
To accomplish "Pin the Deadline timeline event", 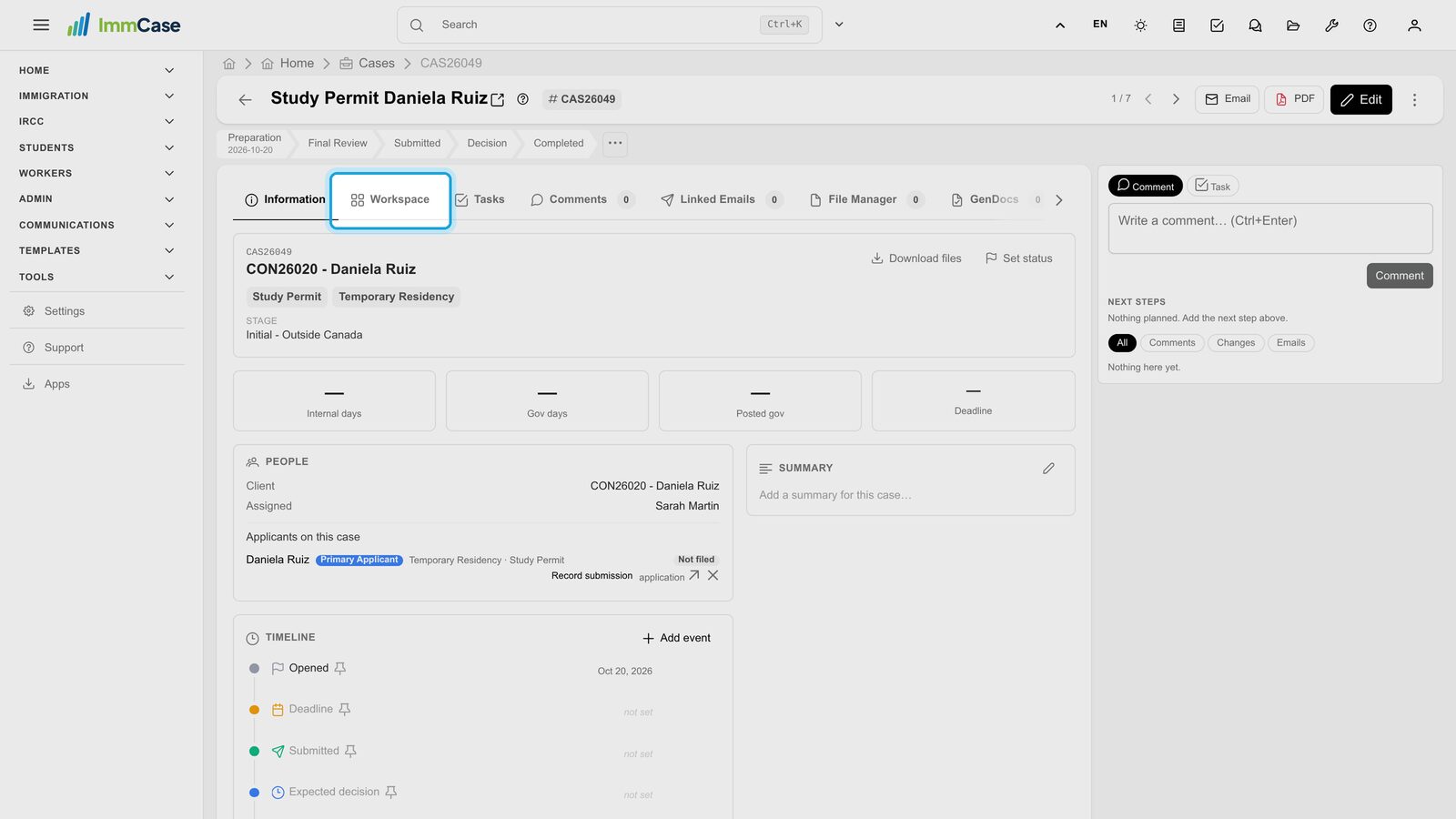I will click(344, 709).
